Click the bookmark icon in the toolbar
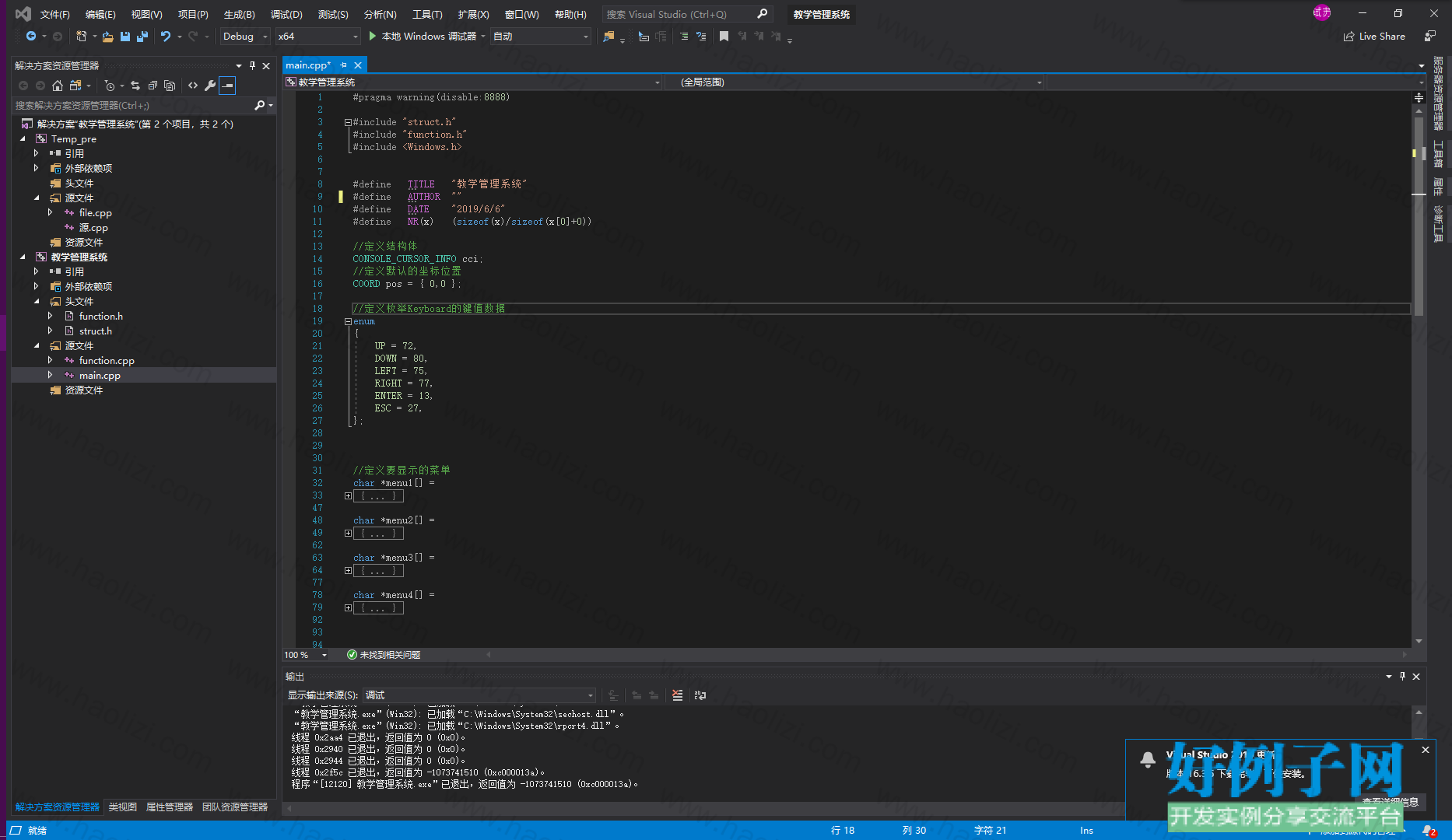This screenshot has width=1452, height=840. click(x=724, y=36)
